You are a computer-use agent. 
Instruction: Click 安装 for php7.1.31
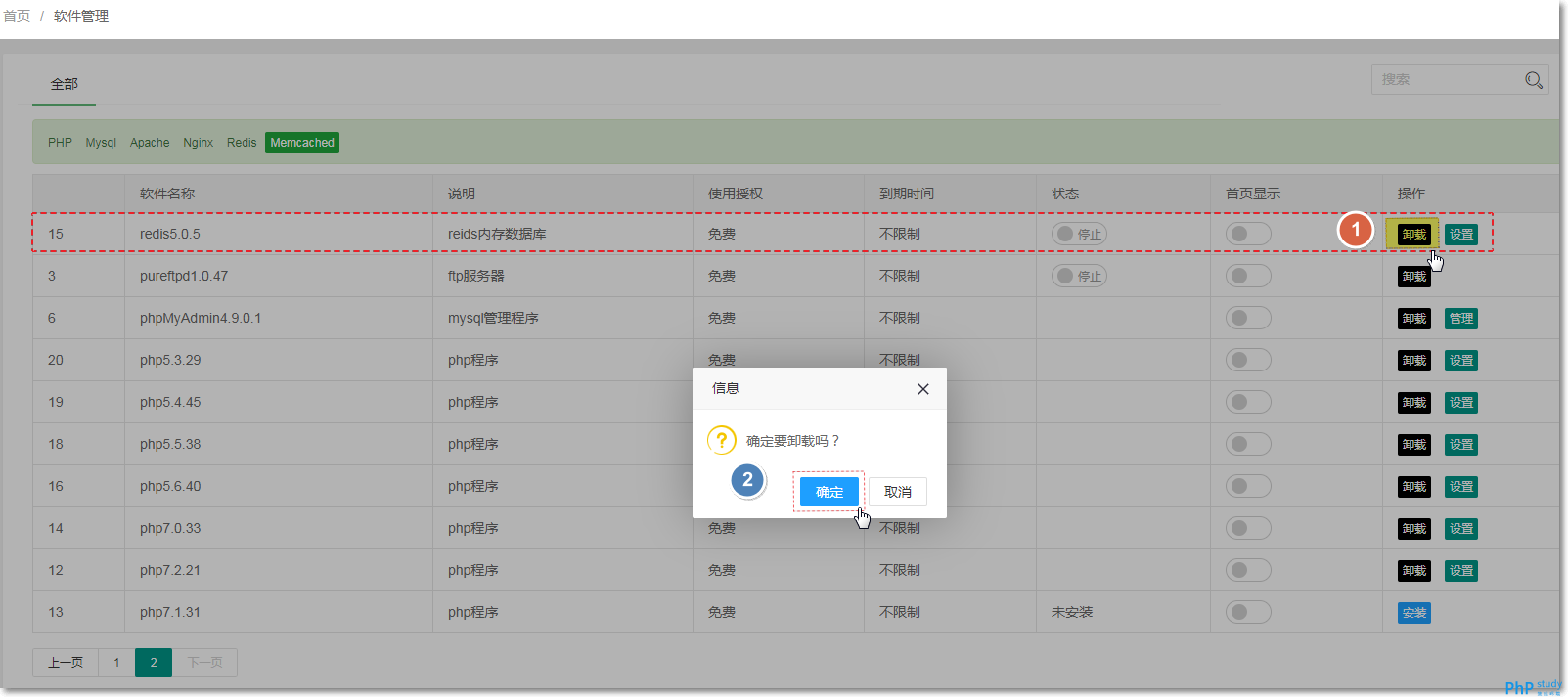(1413, 613)
